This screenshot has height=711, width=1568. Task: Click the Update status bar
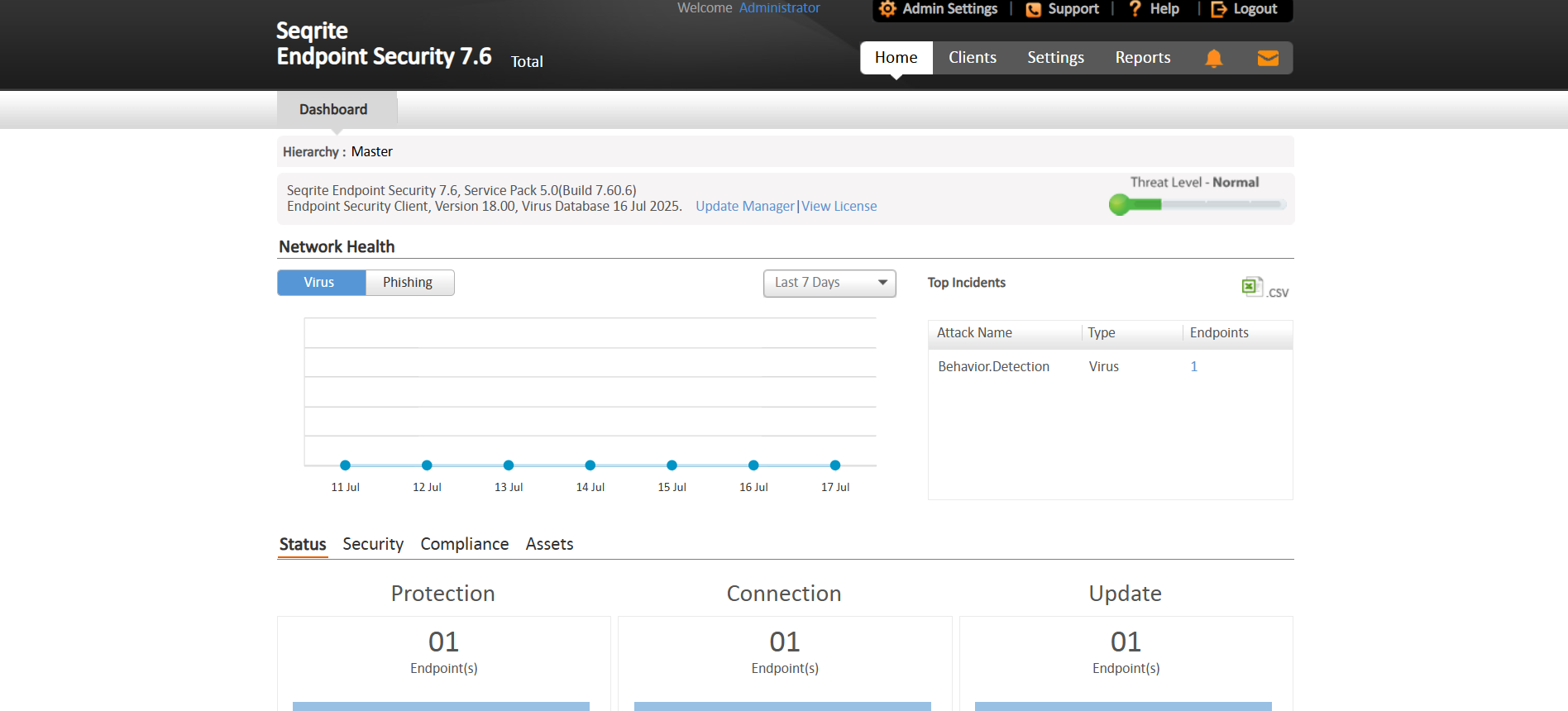tap(1123, 707)
